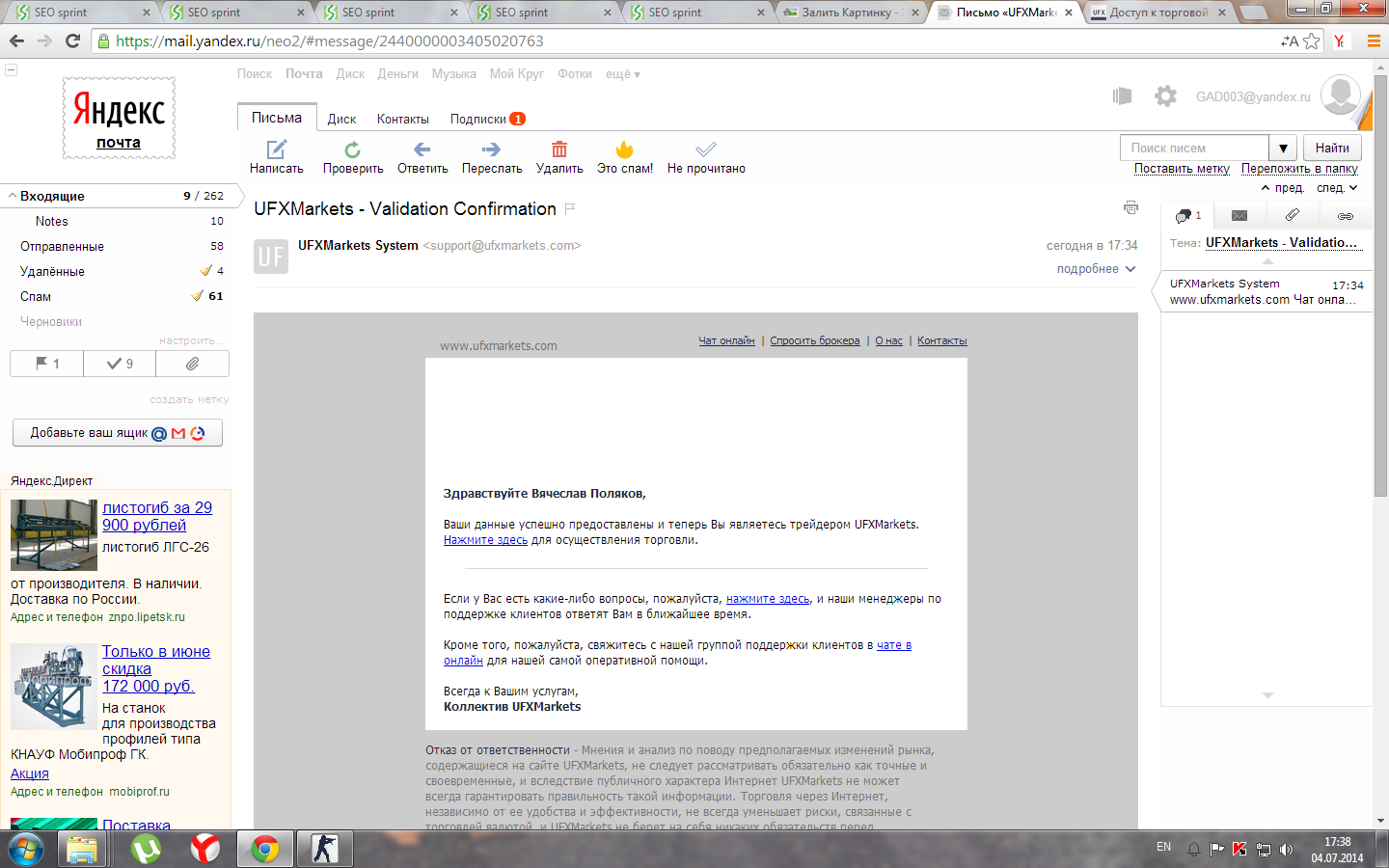Collapse the Входящие folder tree
Viewport: 1389px width, 868px height.
[13, 196]
